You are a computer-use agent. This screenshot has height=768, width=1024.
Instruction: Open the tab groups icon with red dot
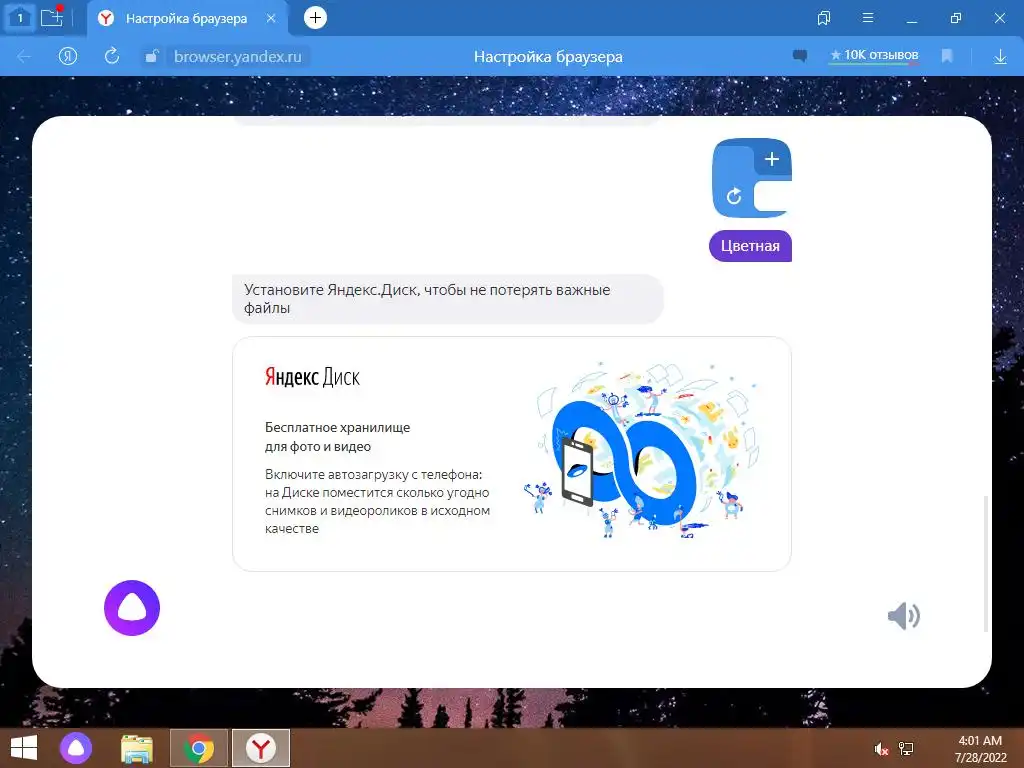(x=52, y=18)
